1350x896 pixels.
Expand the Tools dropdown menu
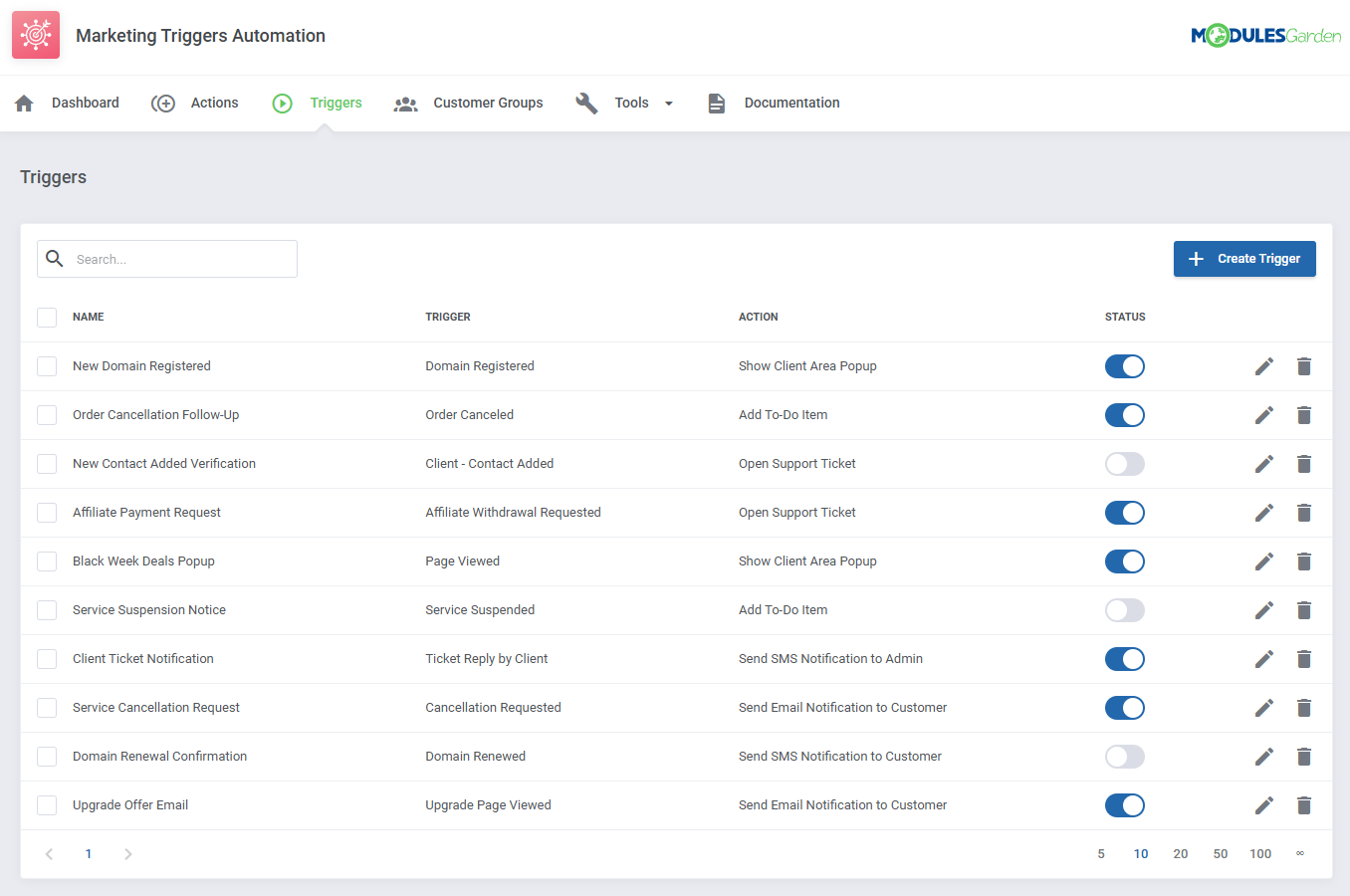click(668, 103)
